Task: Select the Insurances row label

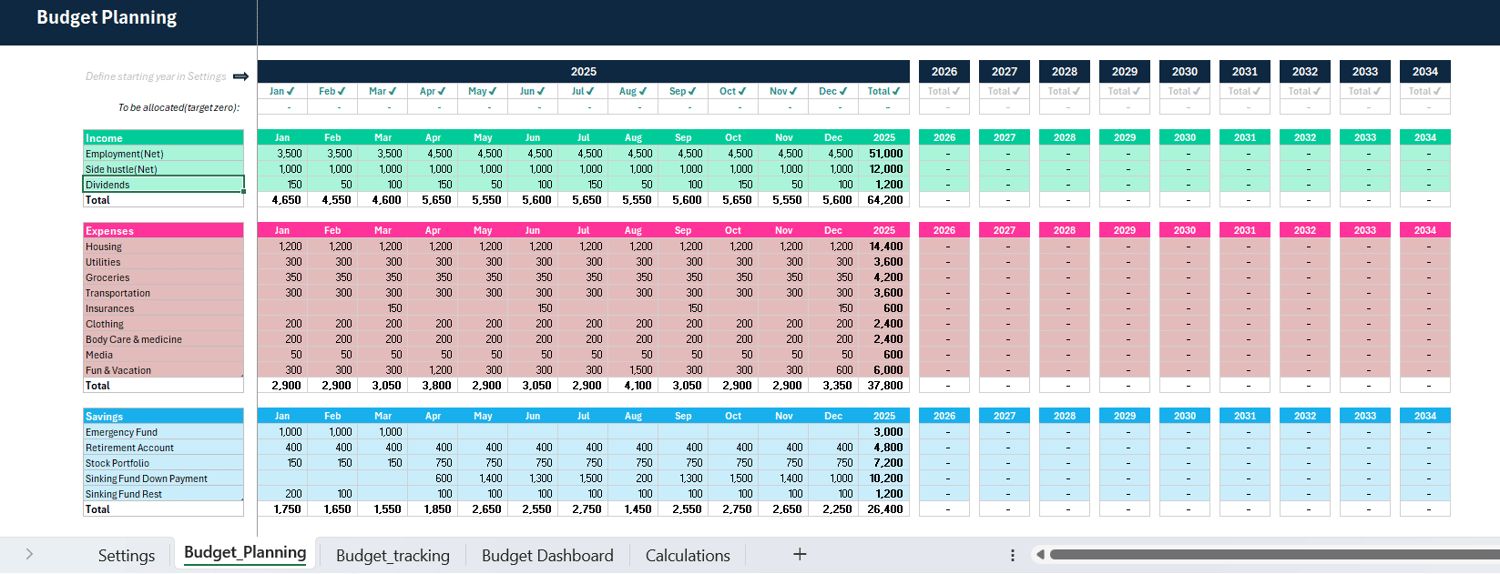Action: [164, 308]
